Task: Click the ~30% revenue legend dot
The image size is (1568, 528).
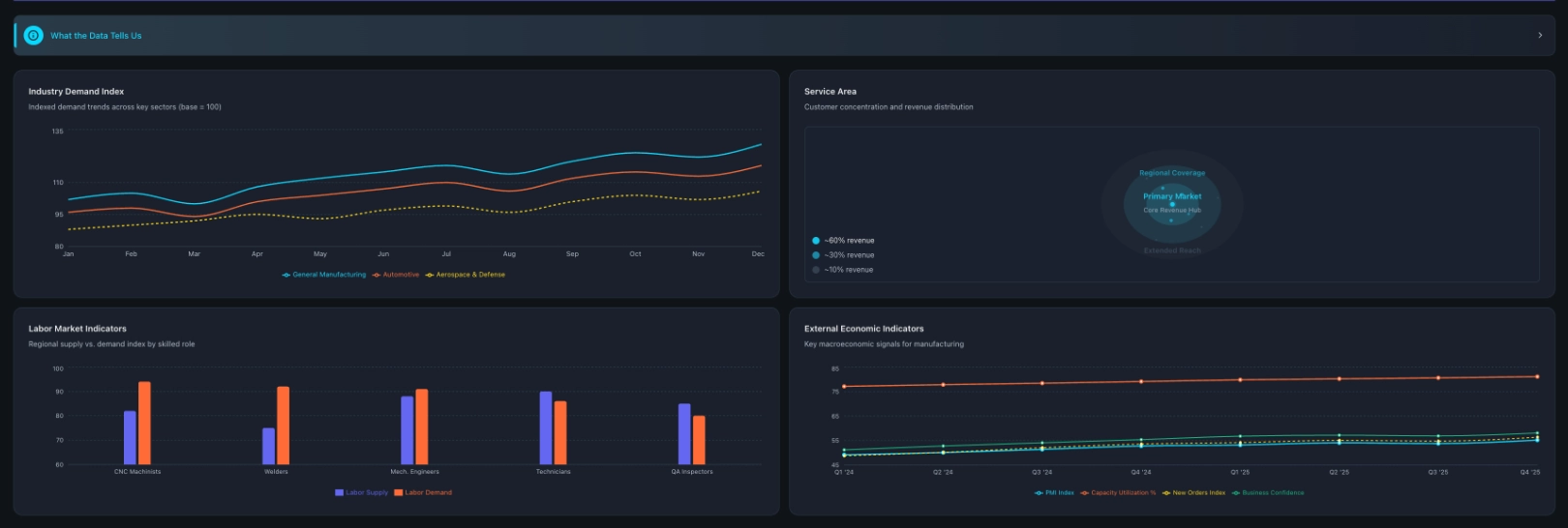Action: point(816,255)
